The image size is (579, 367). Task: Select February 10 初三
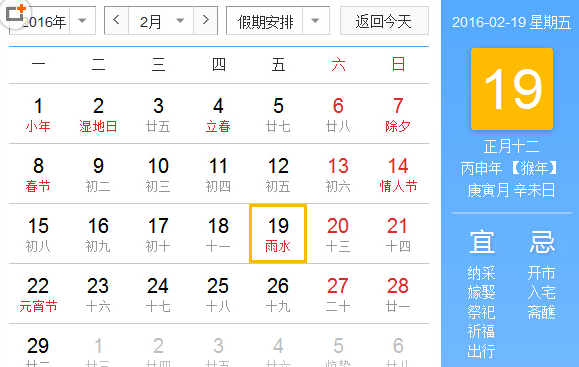pos(158,174)
